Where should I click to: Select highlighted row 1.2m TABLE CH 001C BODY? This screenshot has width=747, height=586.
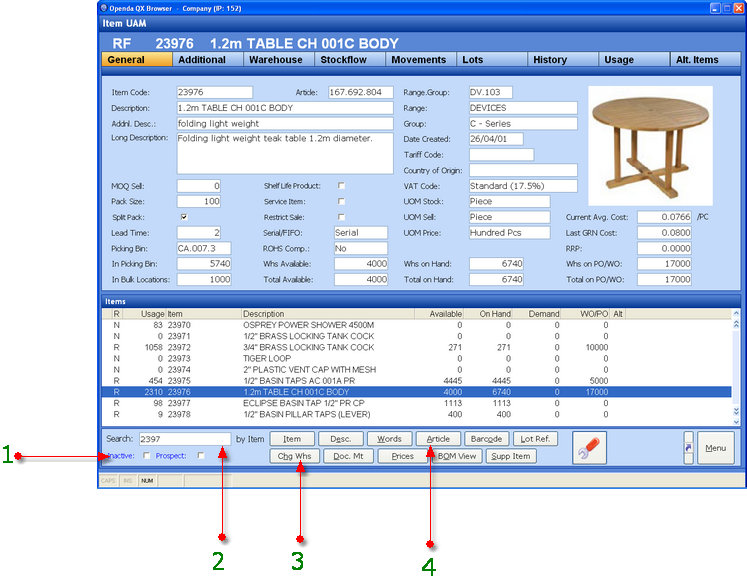coord(417,392)
